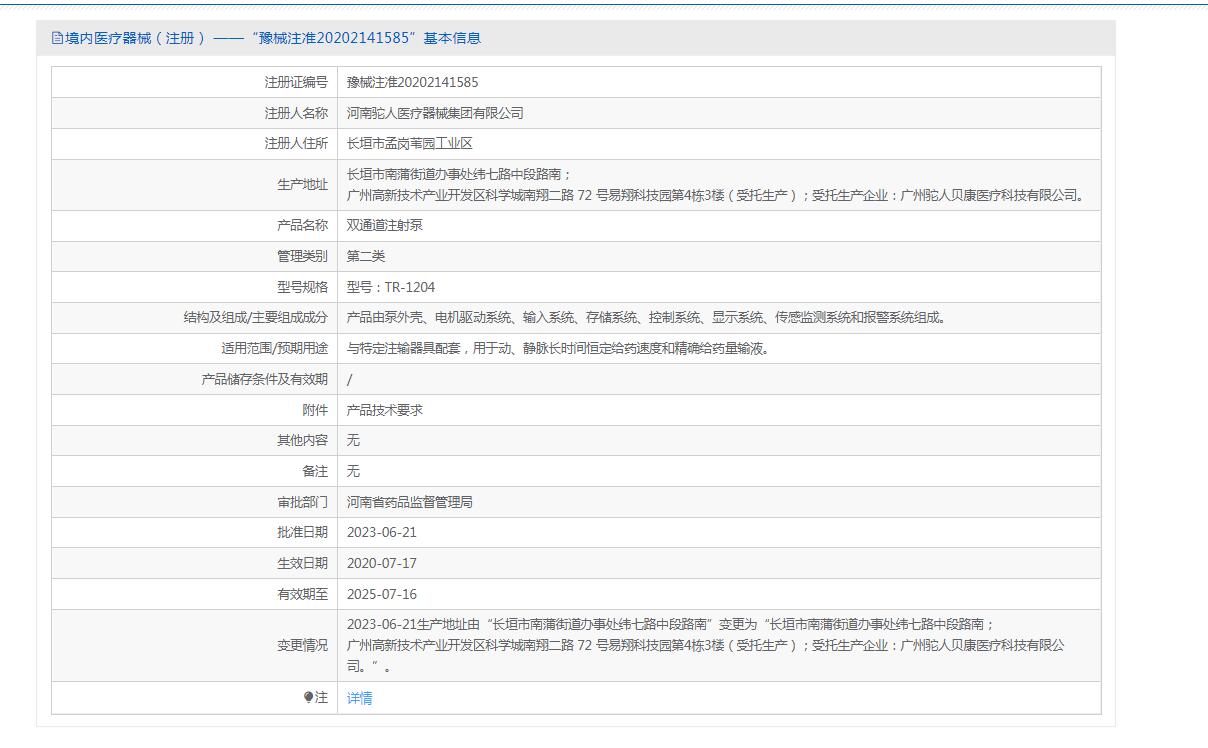The width and height of the screenshot is (1208, 748).
Task: Click the model specification TR-1204
Action: pyautogui.click(x=391, y=287)
